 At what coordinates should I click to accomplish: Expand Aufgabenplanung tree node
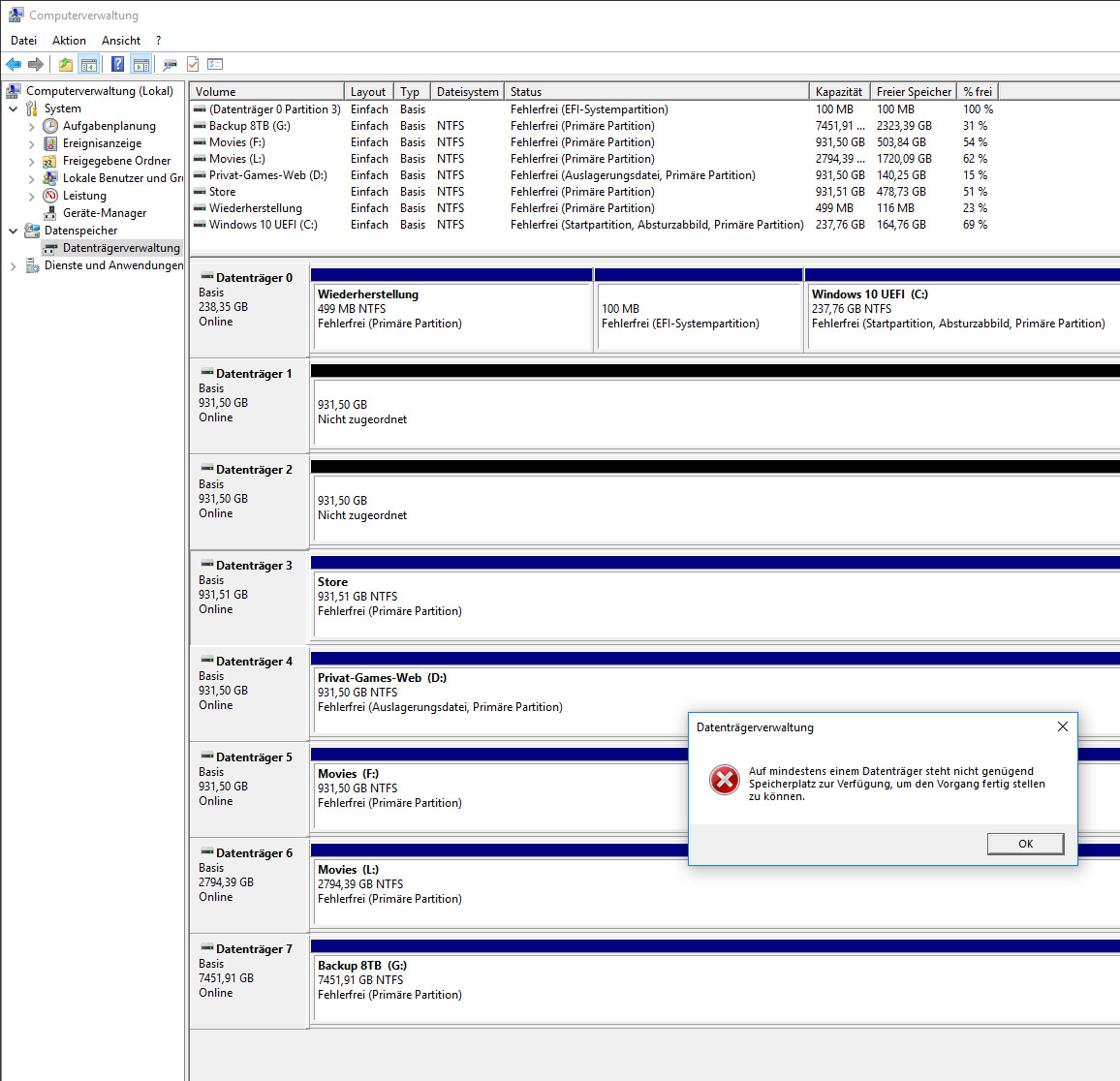pos(31,126)
